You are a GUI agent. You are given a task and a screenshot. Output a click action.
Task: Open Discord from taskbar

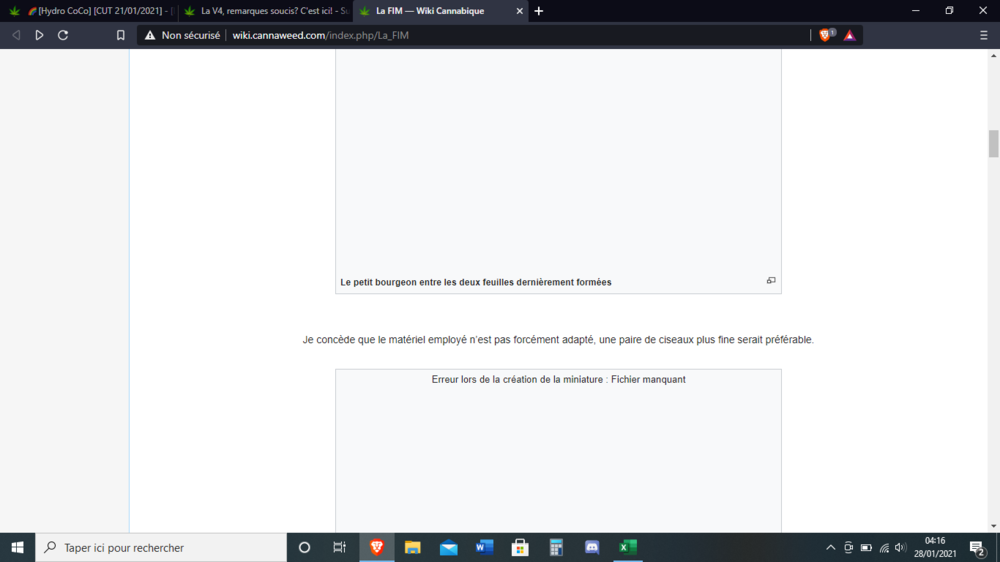pyautogui.click(x=592, y=547)
